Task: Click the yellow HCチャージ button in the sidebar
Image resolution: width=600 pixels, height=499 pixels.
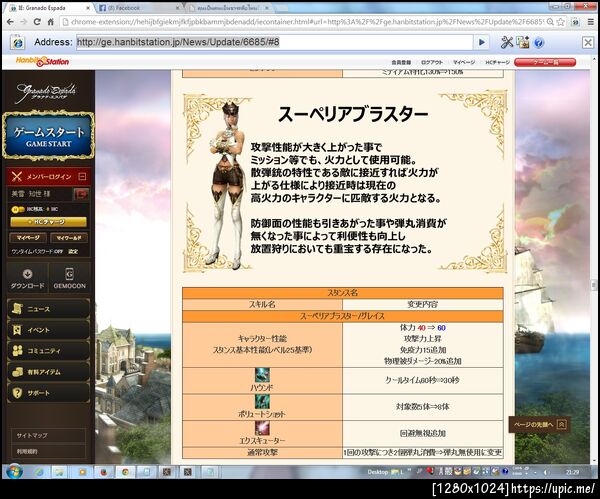Action: coord(48,222)
